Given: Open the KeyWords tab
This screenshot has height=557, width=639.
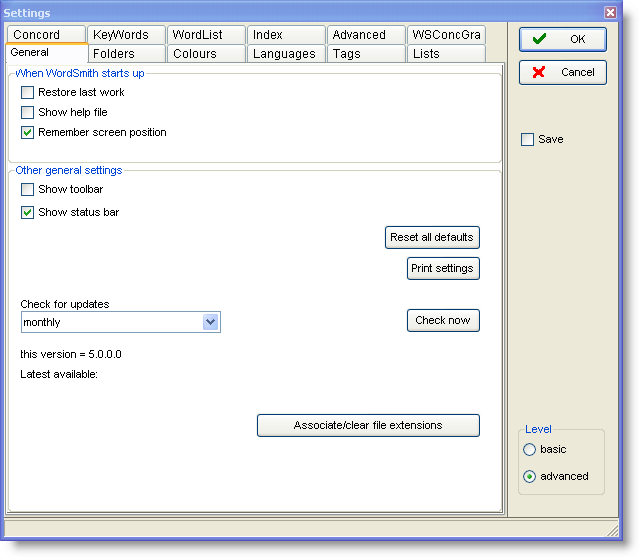Looking at the screenshot, I should 126,35.
